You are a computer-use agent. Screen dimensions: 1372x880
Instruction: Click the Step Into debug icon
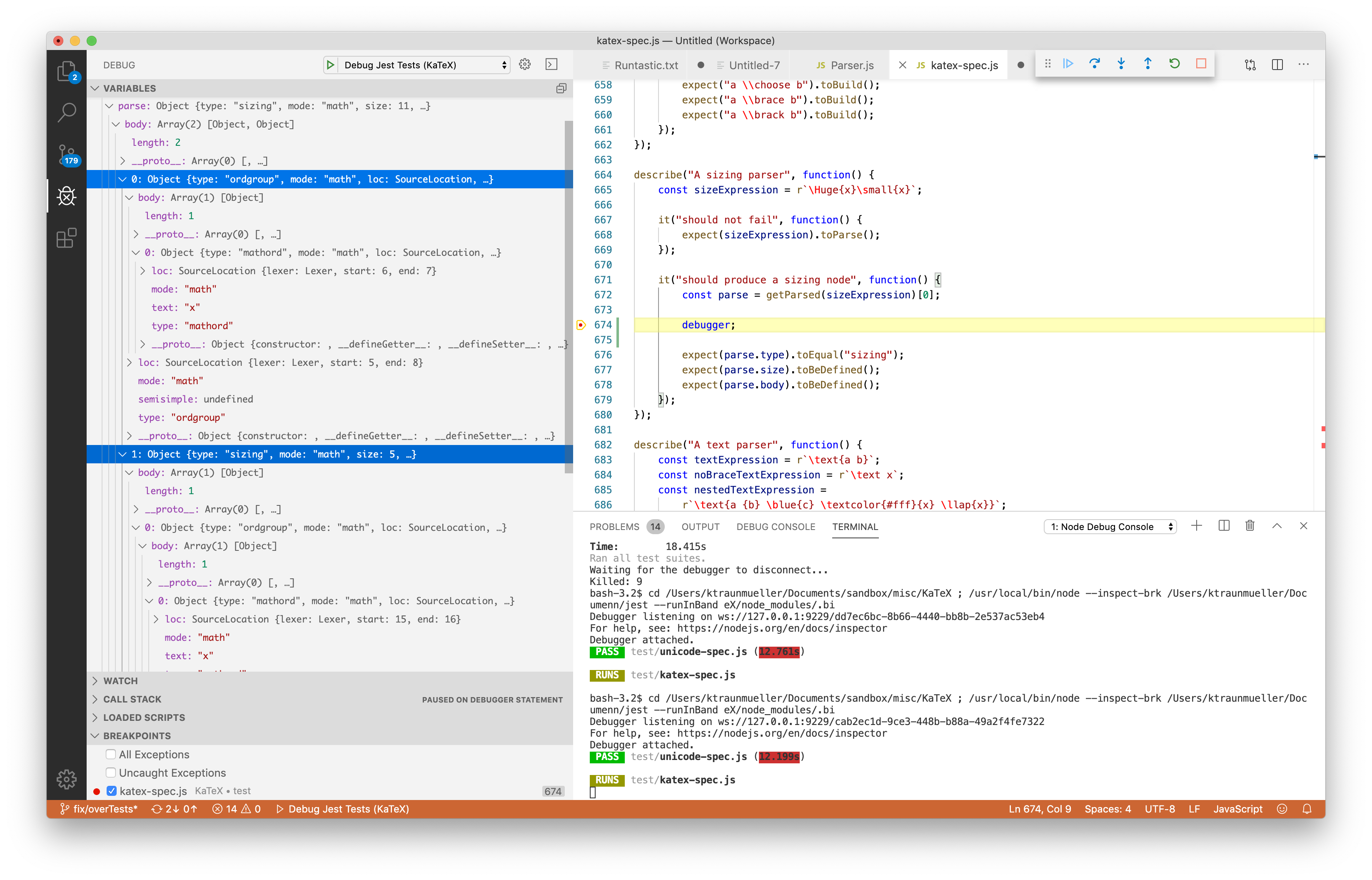[1121, 64]
